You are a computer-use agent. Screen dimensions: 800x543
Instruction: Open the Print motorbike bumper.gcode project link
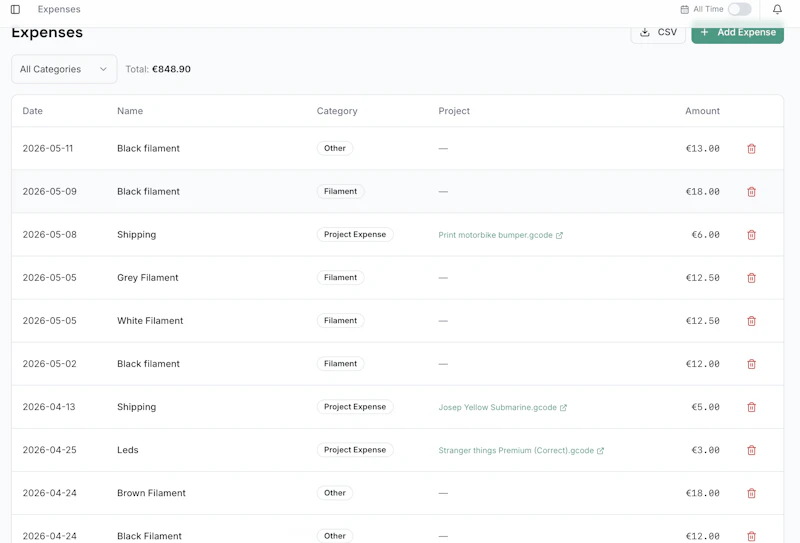click(x=501, y=235)
